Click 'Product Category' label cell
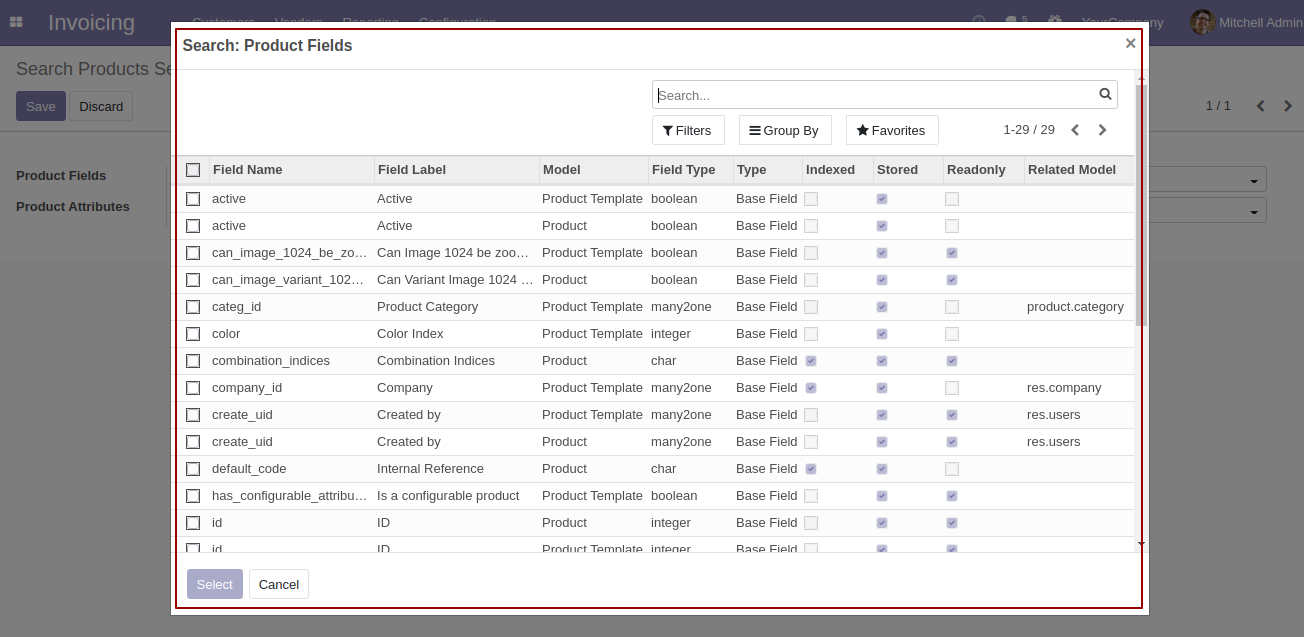Viewport: 1304px width, 637px height. 427,307
